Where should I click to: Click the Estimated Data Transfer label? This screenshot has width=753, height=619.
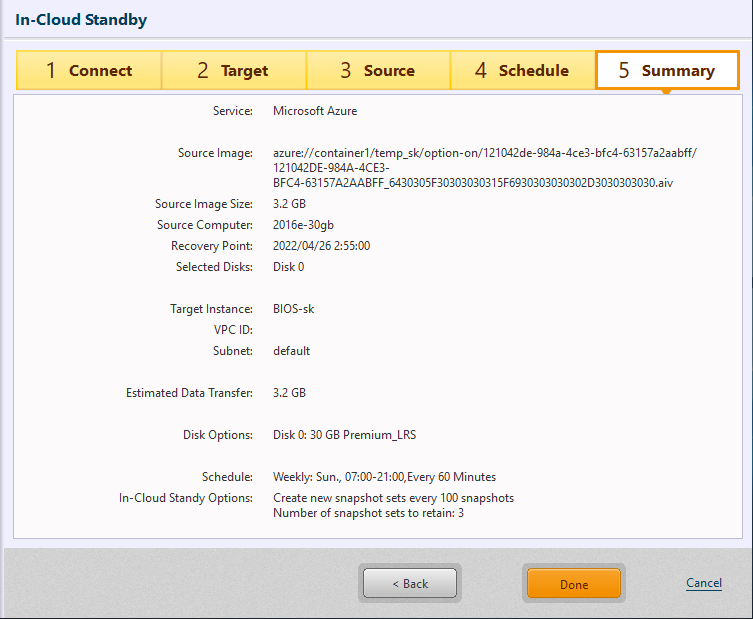pos(189,393)
